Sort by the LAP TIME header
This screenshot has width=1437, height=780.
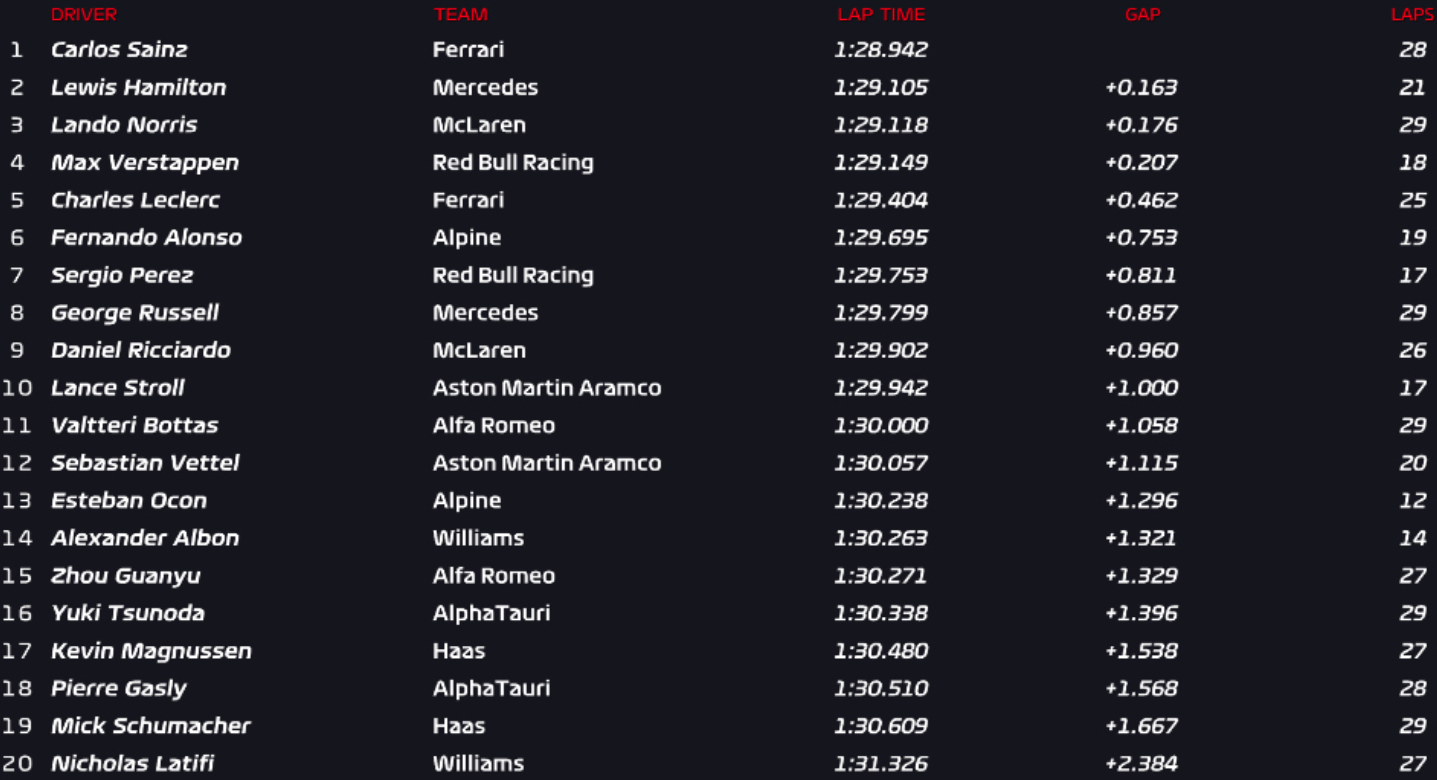pos(881,14)
